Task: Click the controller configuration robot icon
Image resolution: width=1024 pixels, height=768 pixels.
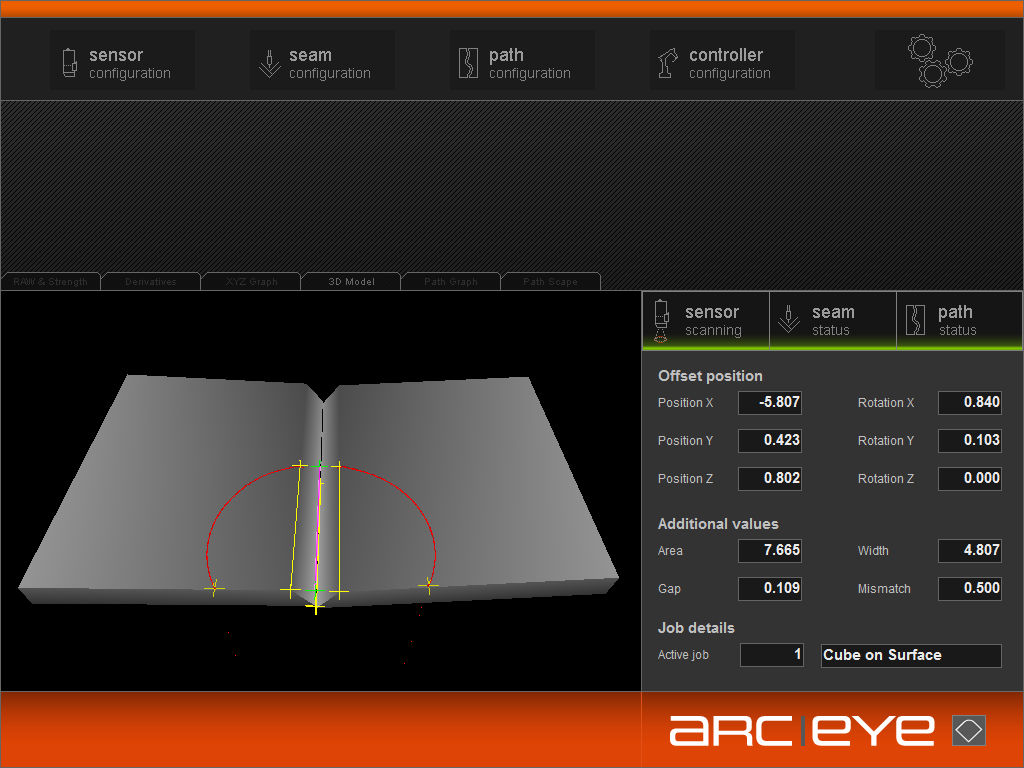Action: 669,63
